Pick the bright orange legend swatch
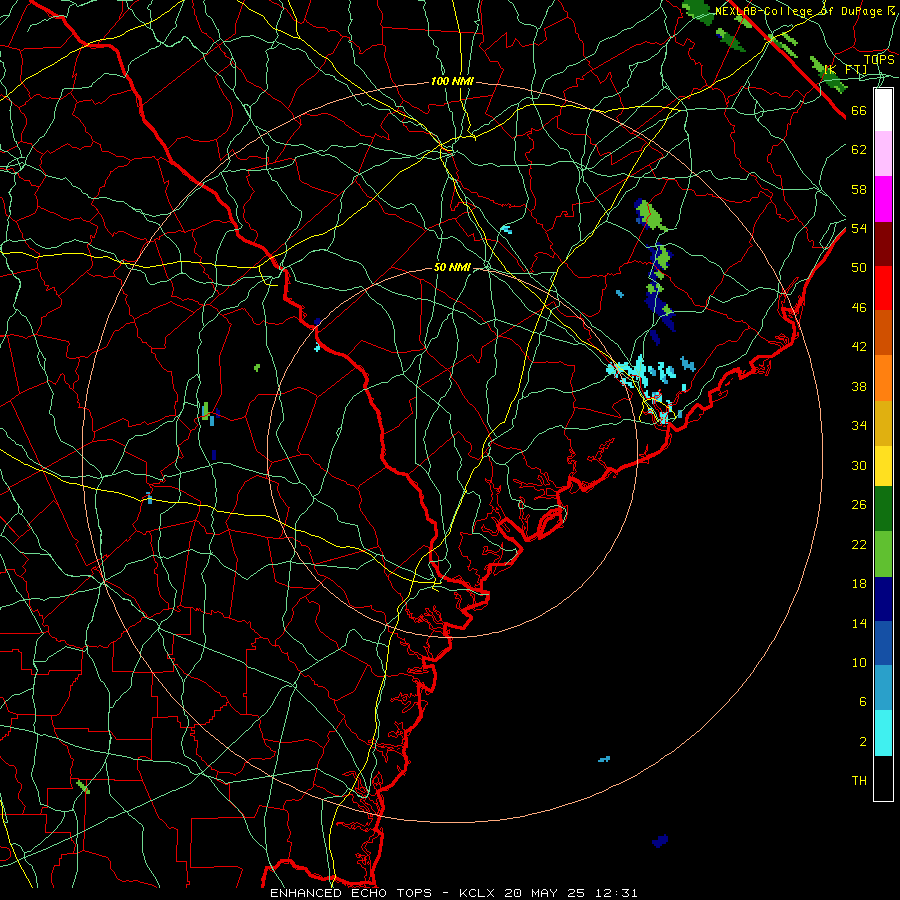 (x=883, y=378)
